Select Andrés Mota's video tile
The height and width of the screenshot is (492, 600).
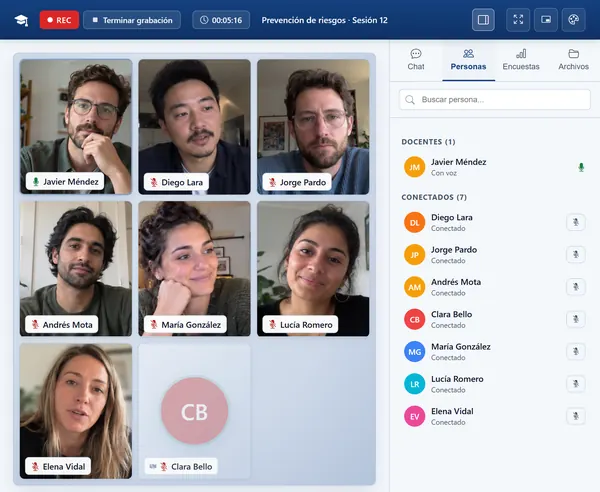tap(76, 269)
